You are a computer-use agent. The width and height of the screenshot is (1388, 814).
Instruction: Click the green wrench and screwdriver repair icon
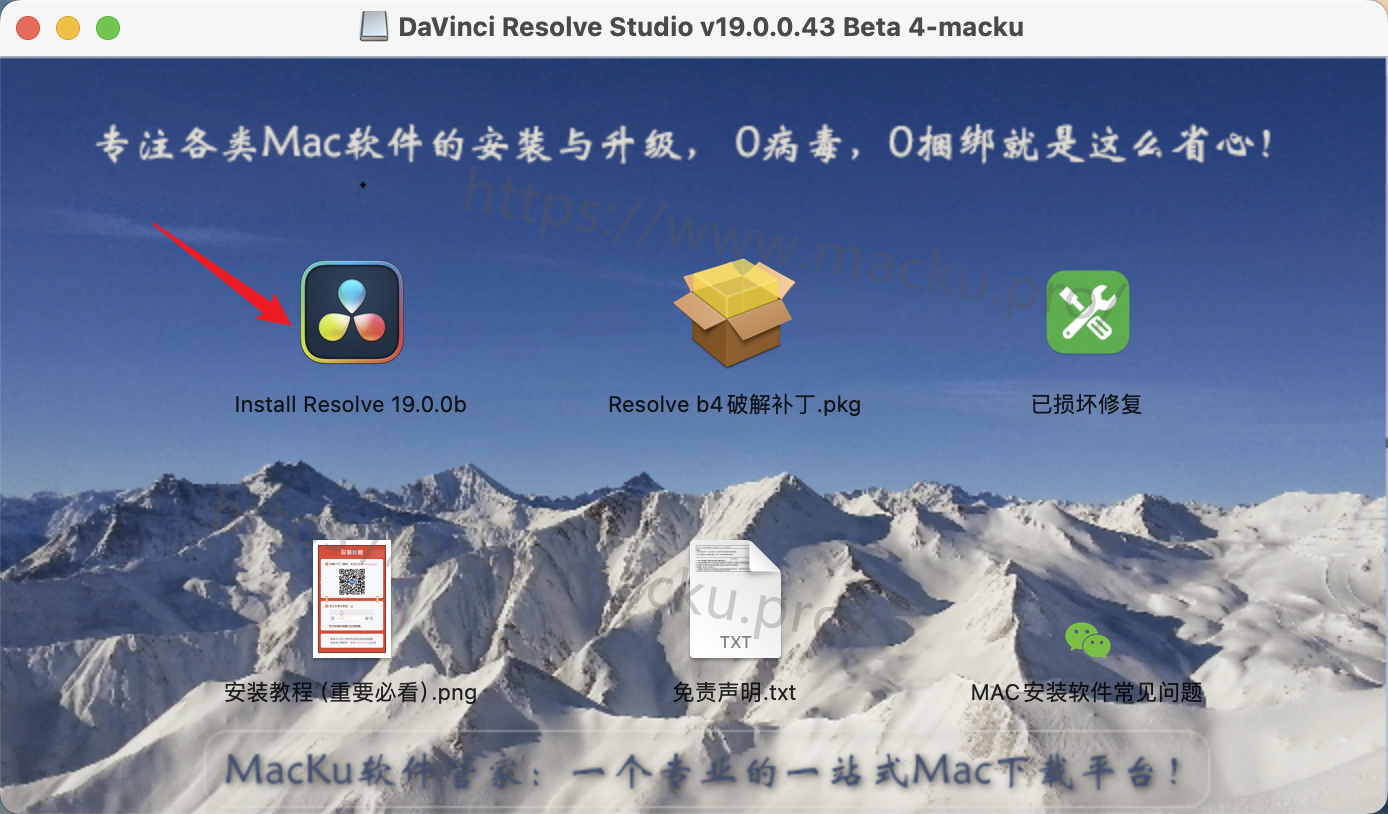click(1087, 312)
